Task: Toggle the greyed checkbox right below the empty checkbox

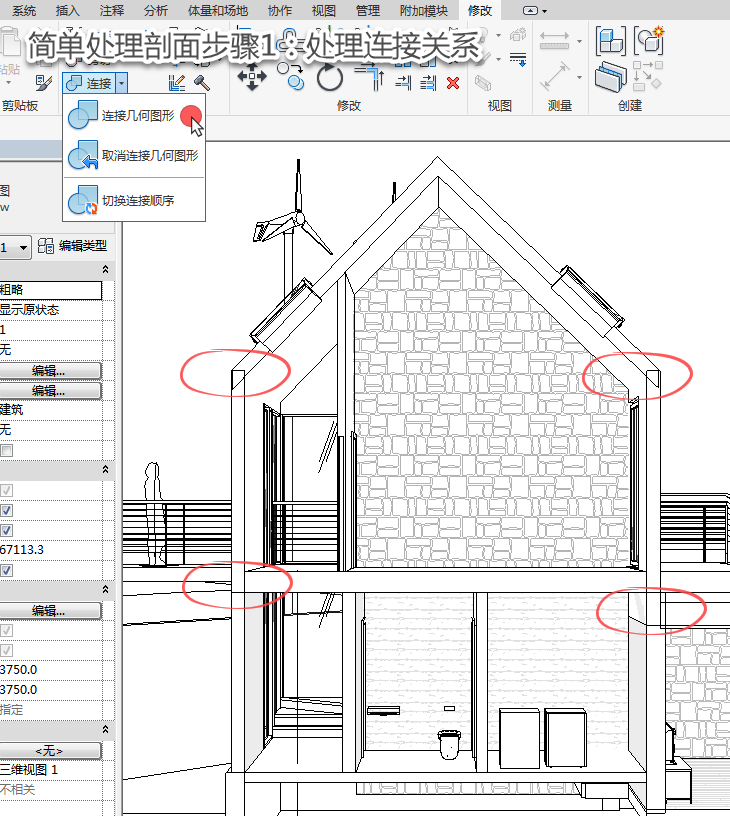Action: coord(6,490)
